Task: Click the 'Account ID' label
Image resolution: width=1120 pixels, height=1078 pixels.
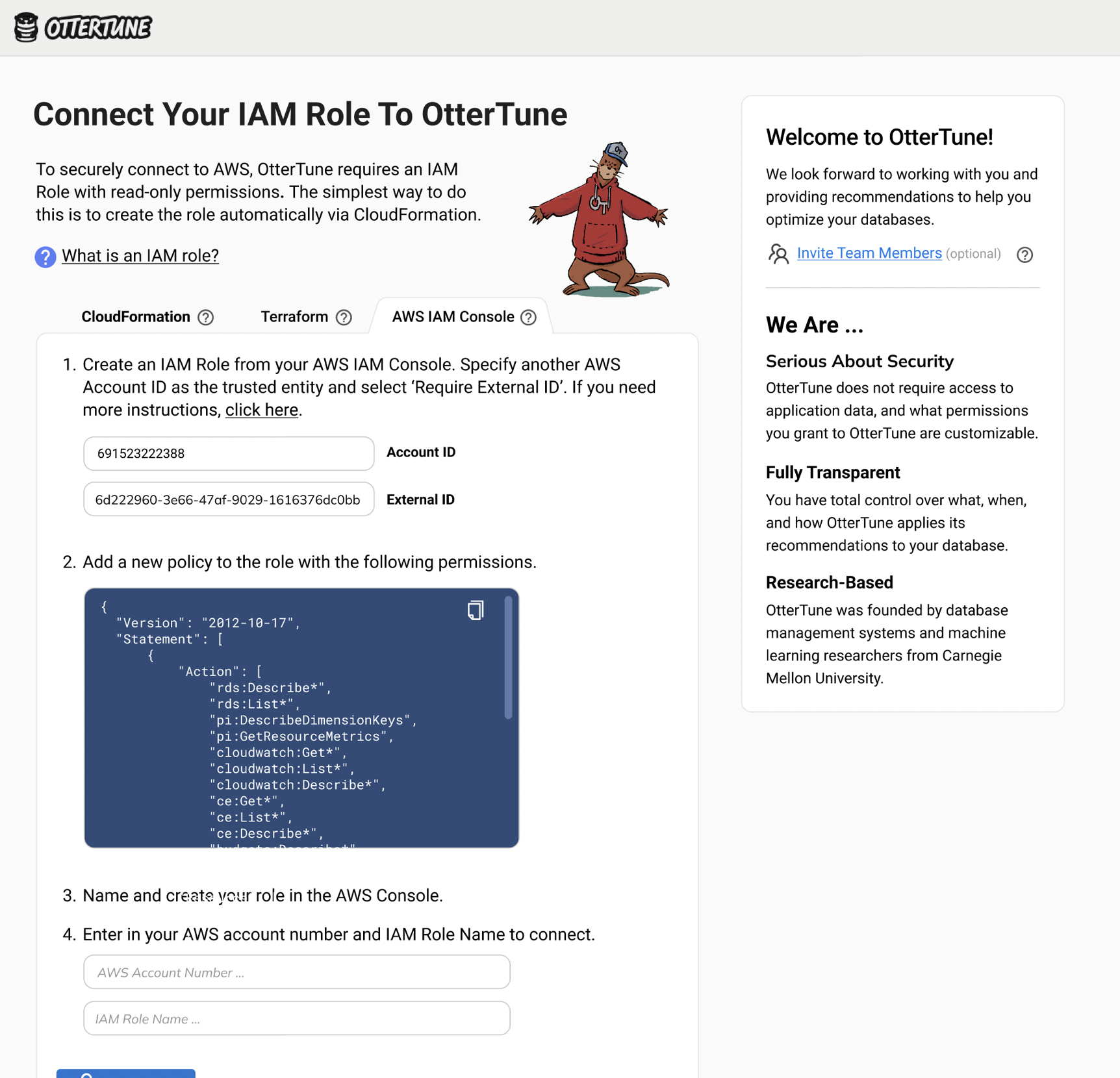Action: point(421,452)
